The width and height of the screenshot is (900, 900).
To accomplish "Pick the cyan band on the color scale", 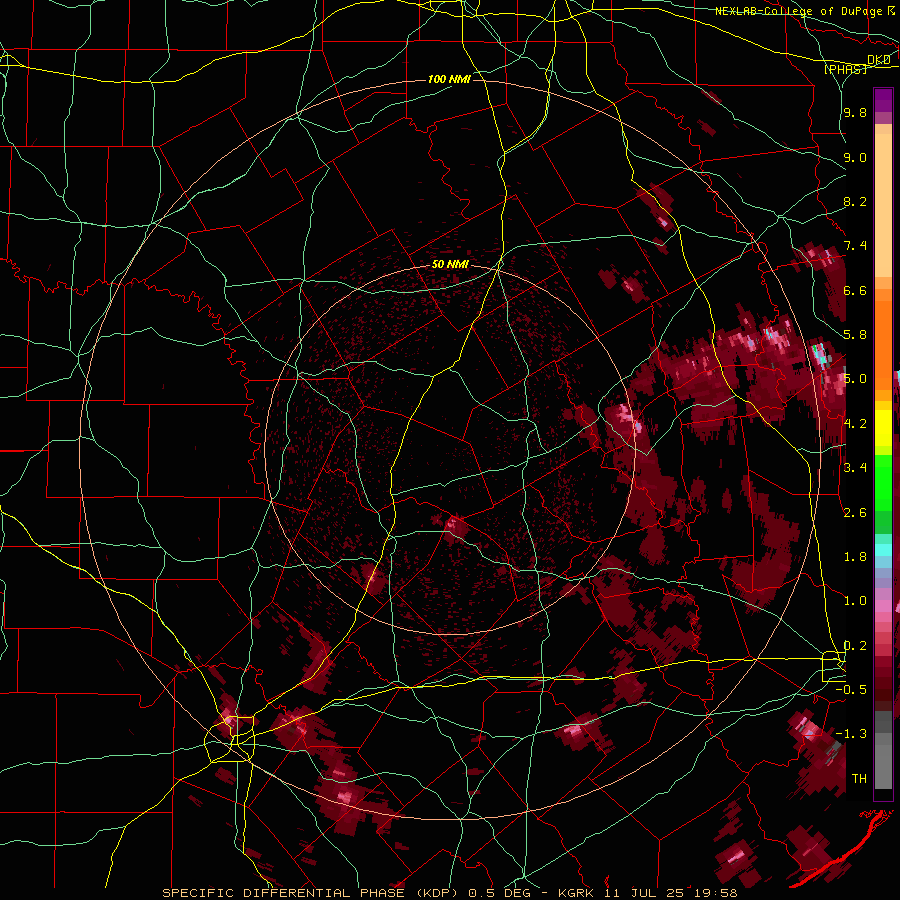I will pyautogui.click(x=883, y=550).
